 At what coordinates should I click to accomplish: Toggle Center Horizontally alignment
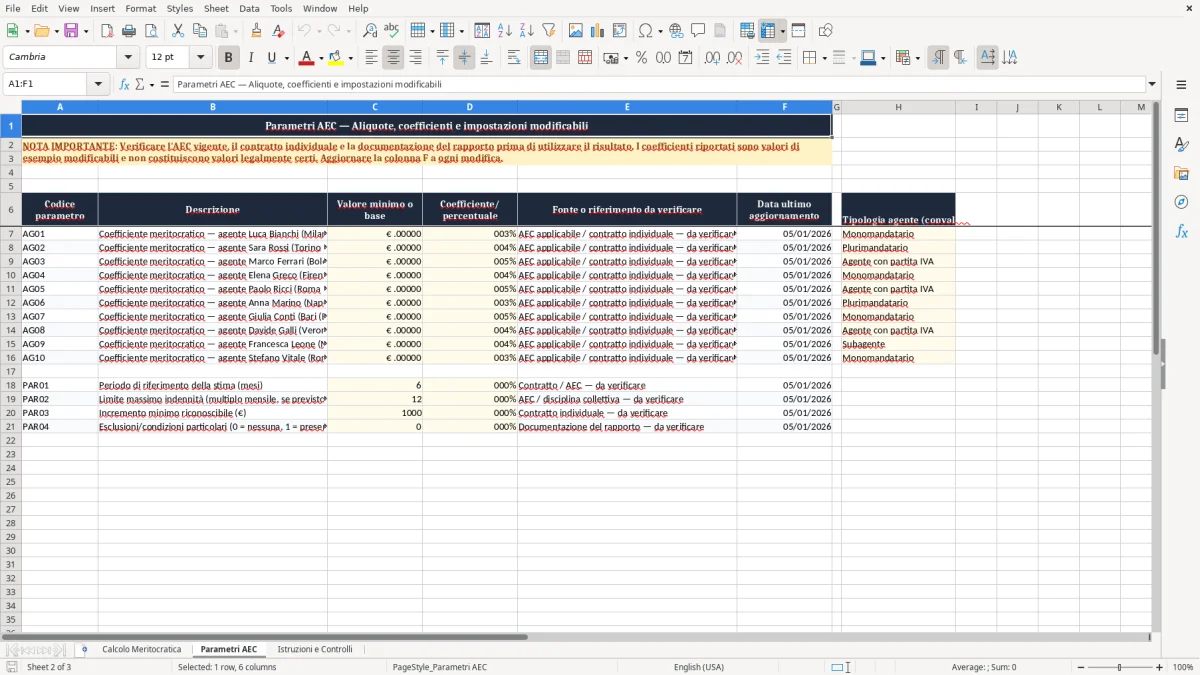(393, 58)
